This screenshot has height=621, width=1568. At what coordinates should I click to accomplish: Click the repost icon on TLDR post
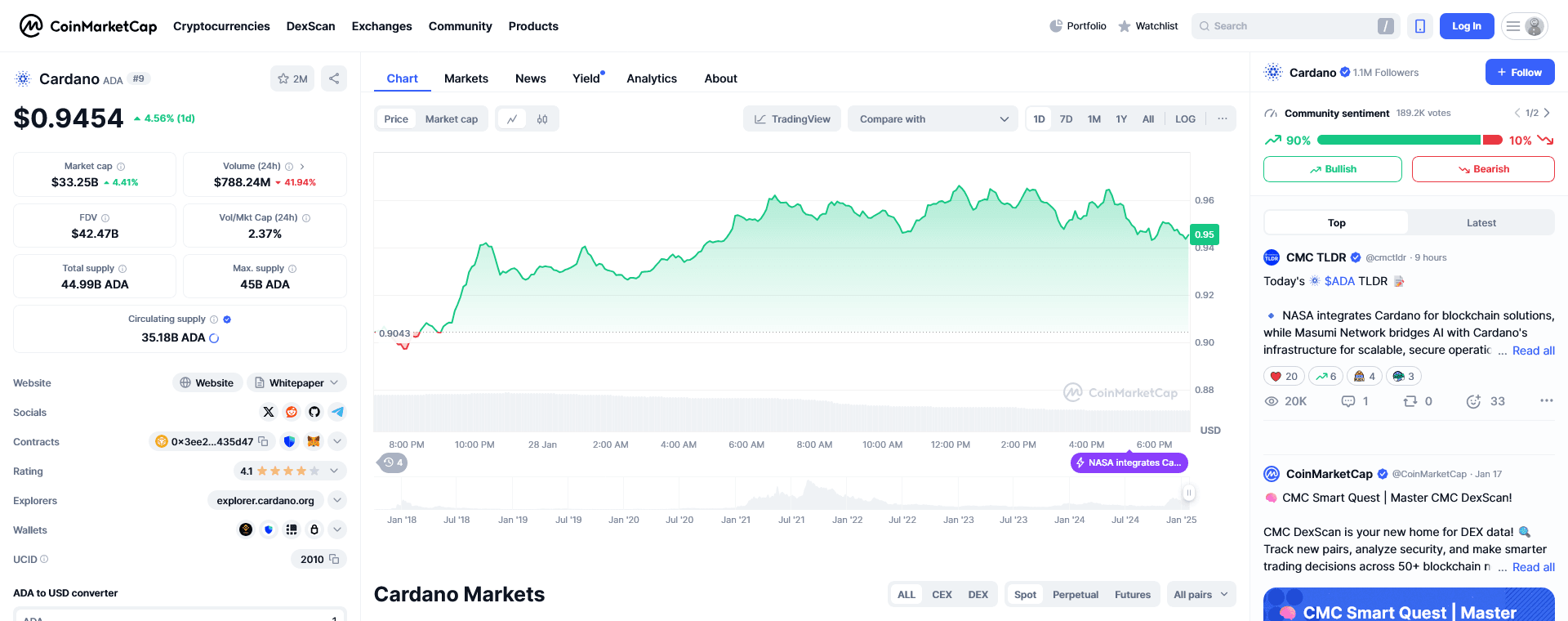click(1410, 401)
